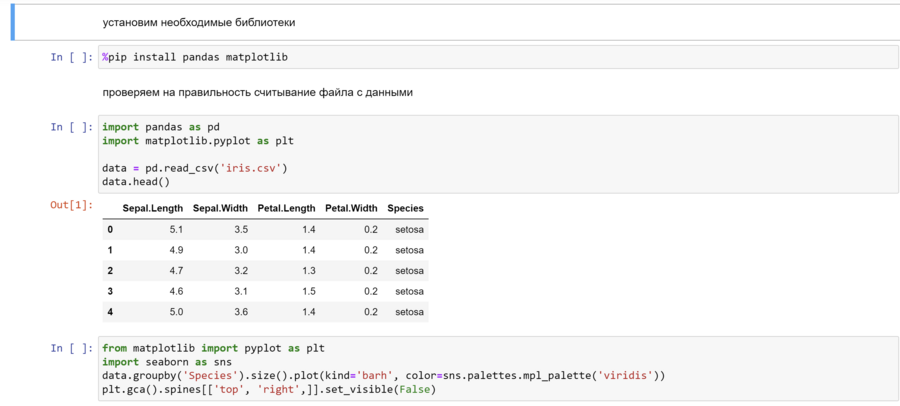Click the In [ ] prompt beside pip install
Screen dimensions: 900x406
72,57
